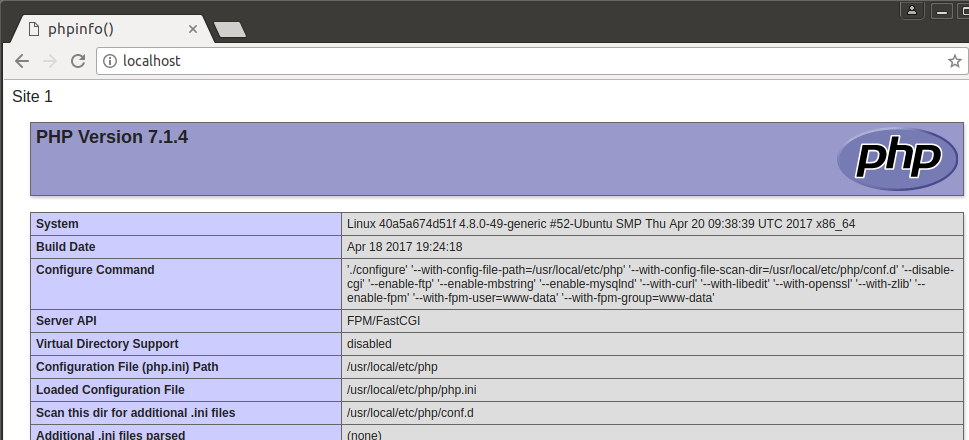Screen dimensions: 969x440
Task: View site information icon in address bar
Action: pyautogui.click(x=109, y=61)
